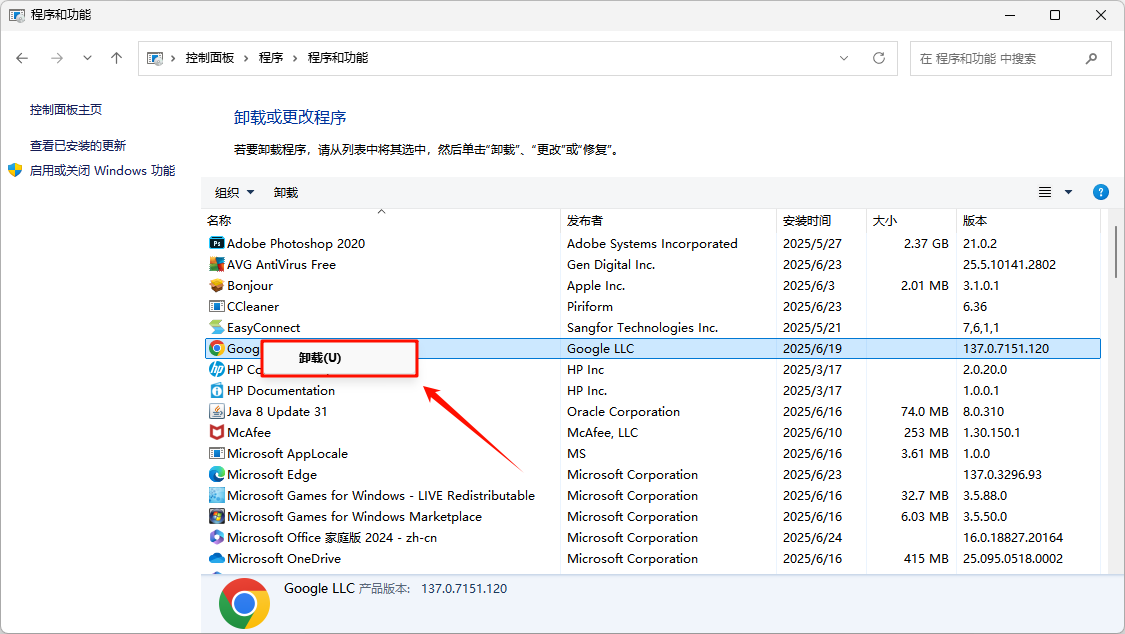
Task: Click the AVG AntiVirus Free icon
Action: [x=217, y=264]
